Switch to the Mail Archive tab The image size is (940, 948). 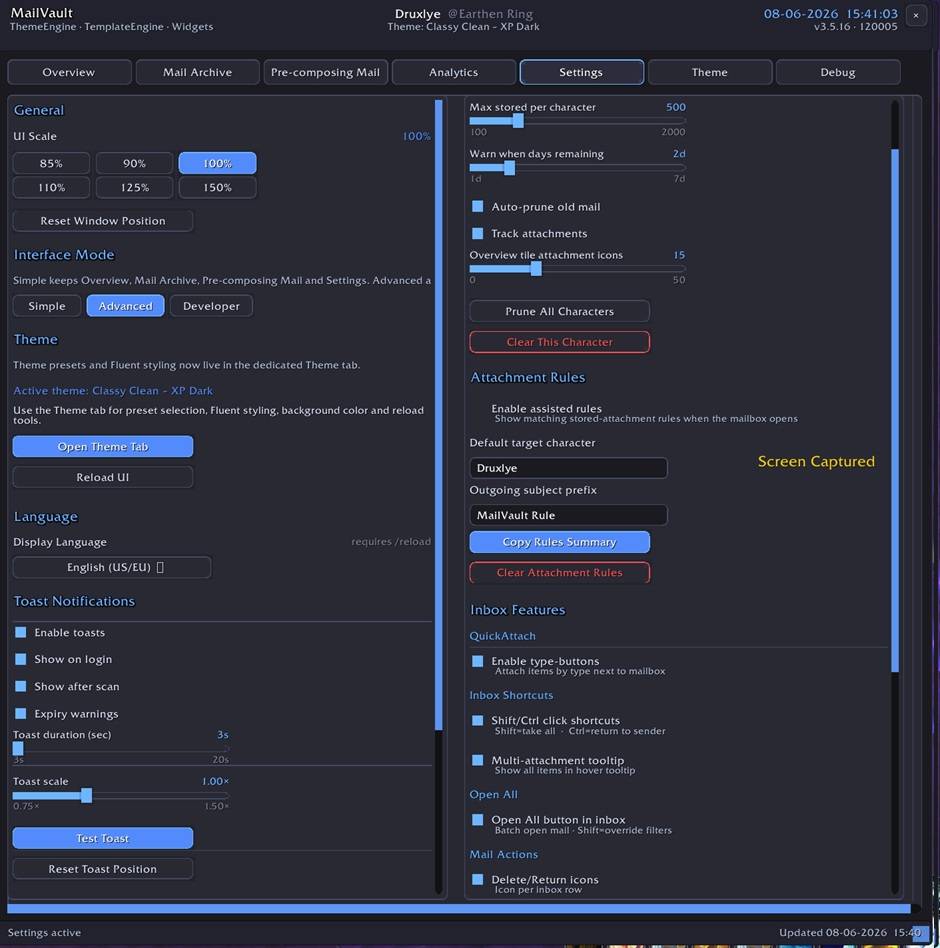click(197, 72)
